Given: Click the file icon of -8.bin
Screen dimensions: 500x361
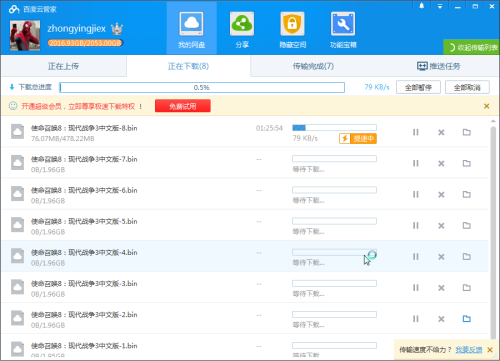Looking at the screenshot, I should (17, 131).
